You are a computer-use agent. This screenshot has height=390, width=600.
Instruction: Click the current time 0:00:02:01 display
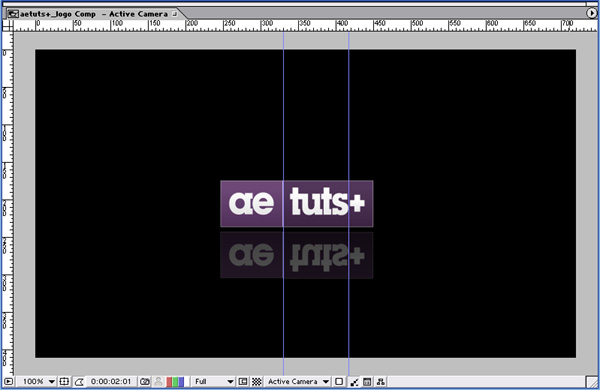[x=111, y=382]
